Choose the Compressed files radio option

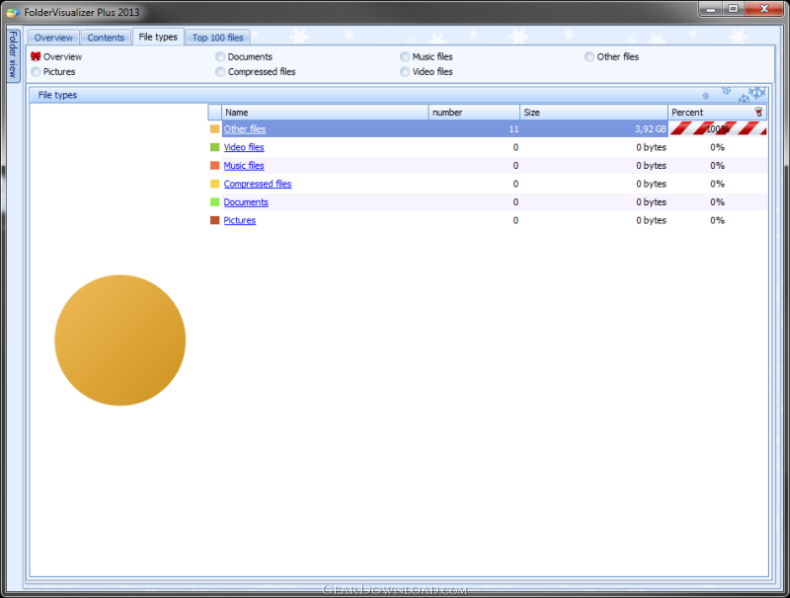coord(255,72)
